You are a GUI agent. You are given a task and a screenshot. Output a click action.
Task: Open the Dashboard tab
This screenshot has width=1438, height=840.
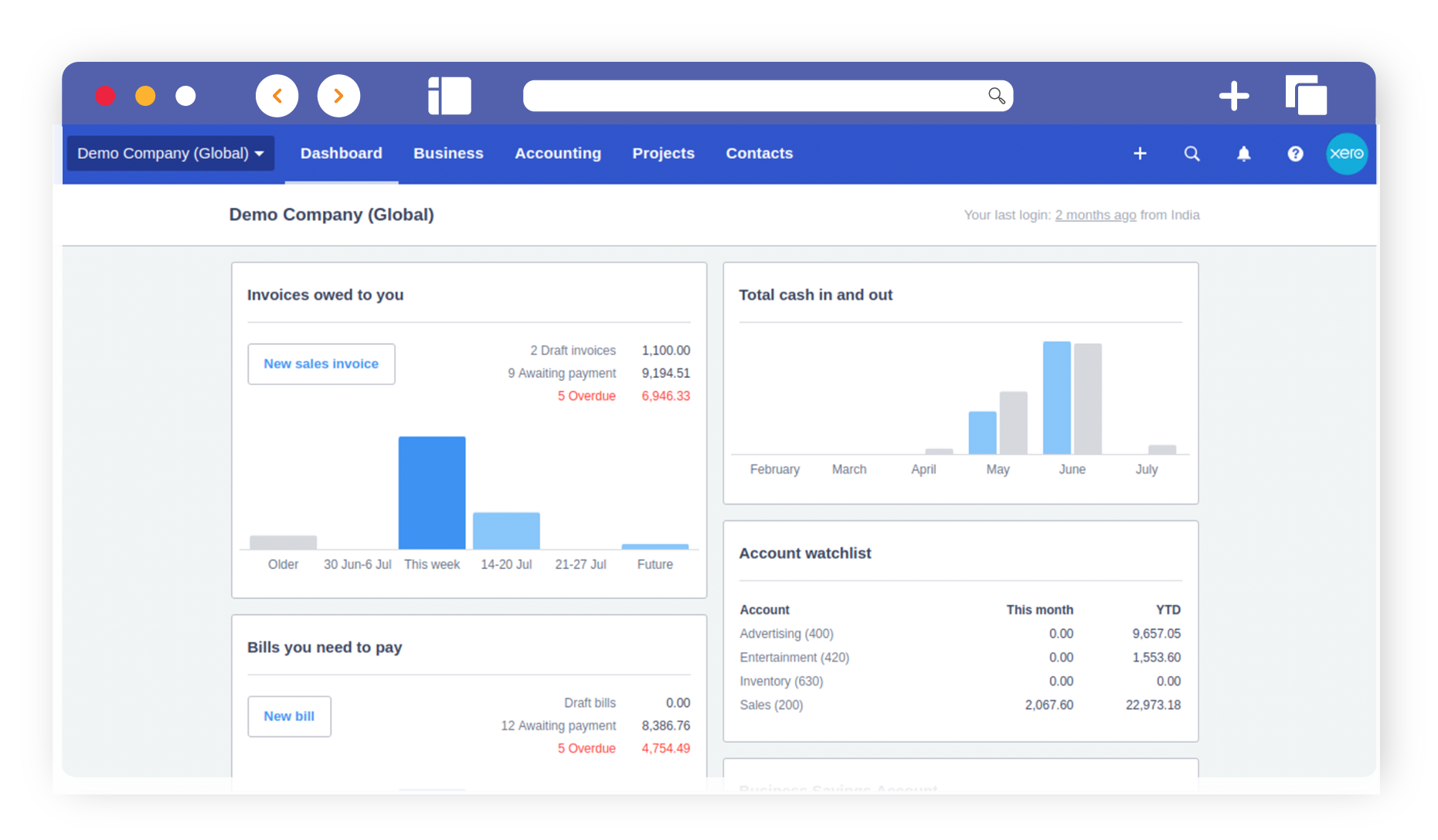[x=342, y=153]
